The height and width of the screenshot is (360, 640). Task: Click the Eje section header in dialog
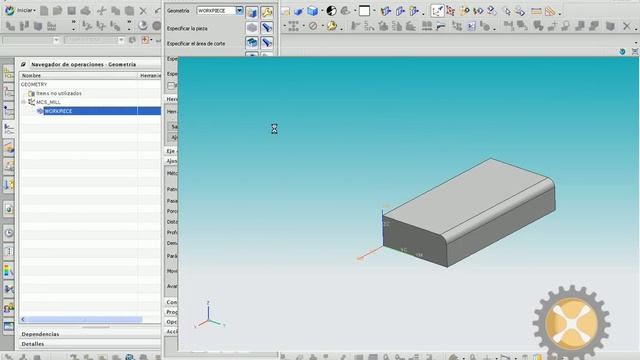171,151
